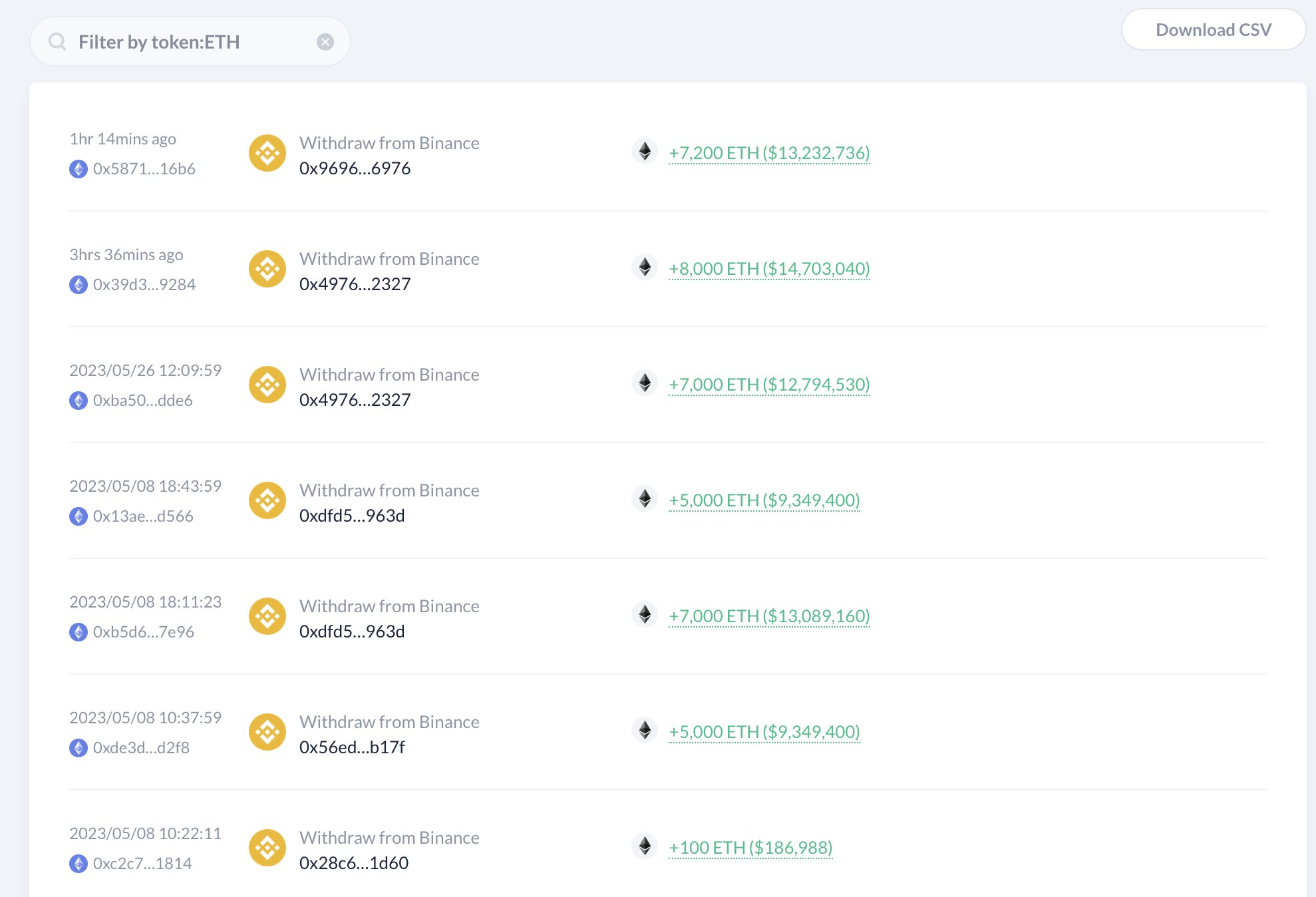Screen dimensions: 1316x897
Task: Click Binance logo in the 3hrs 36mins ago row
Action: pos(267,269)
